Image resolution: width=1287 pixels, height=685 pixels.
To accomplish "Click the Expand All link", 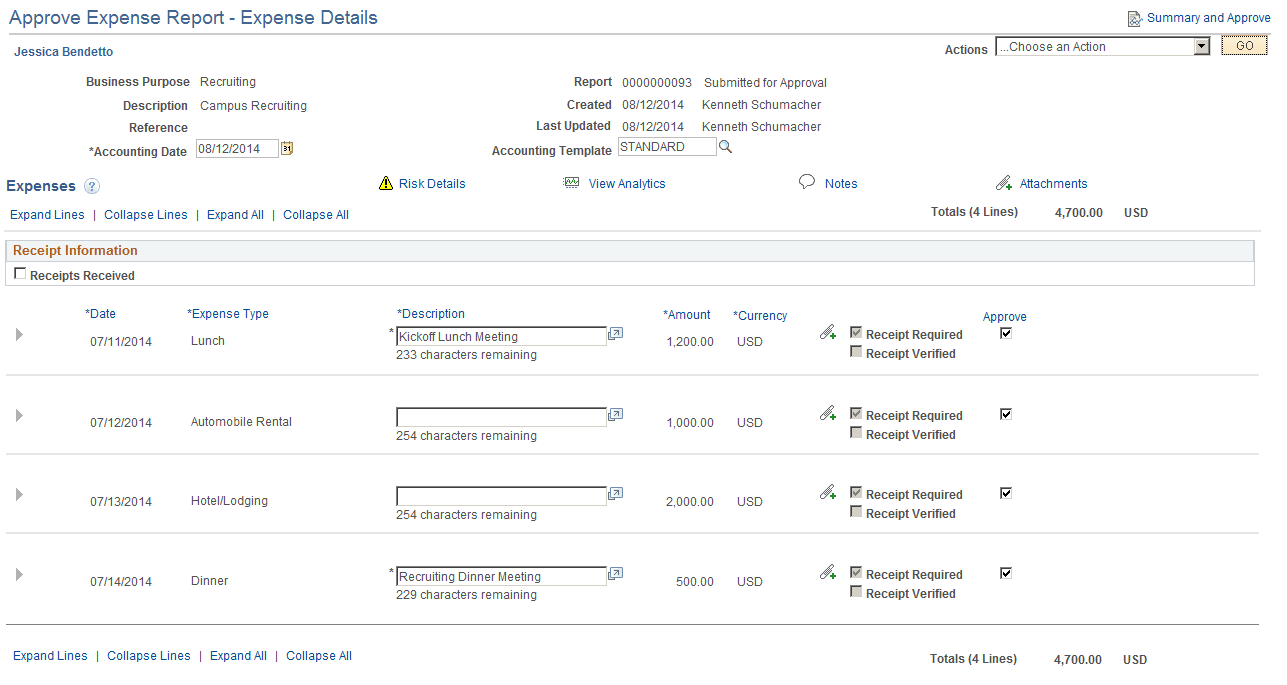I will tap(235, 214).
